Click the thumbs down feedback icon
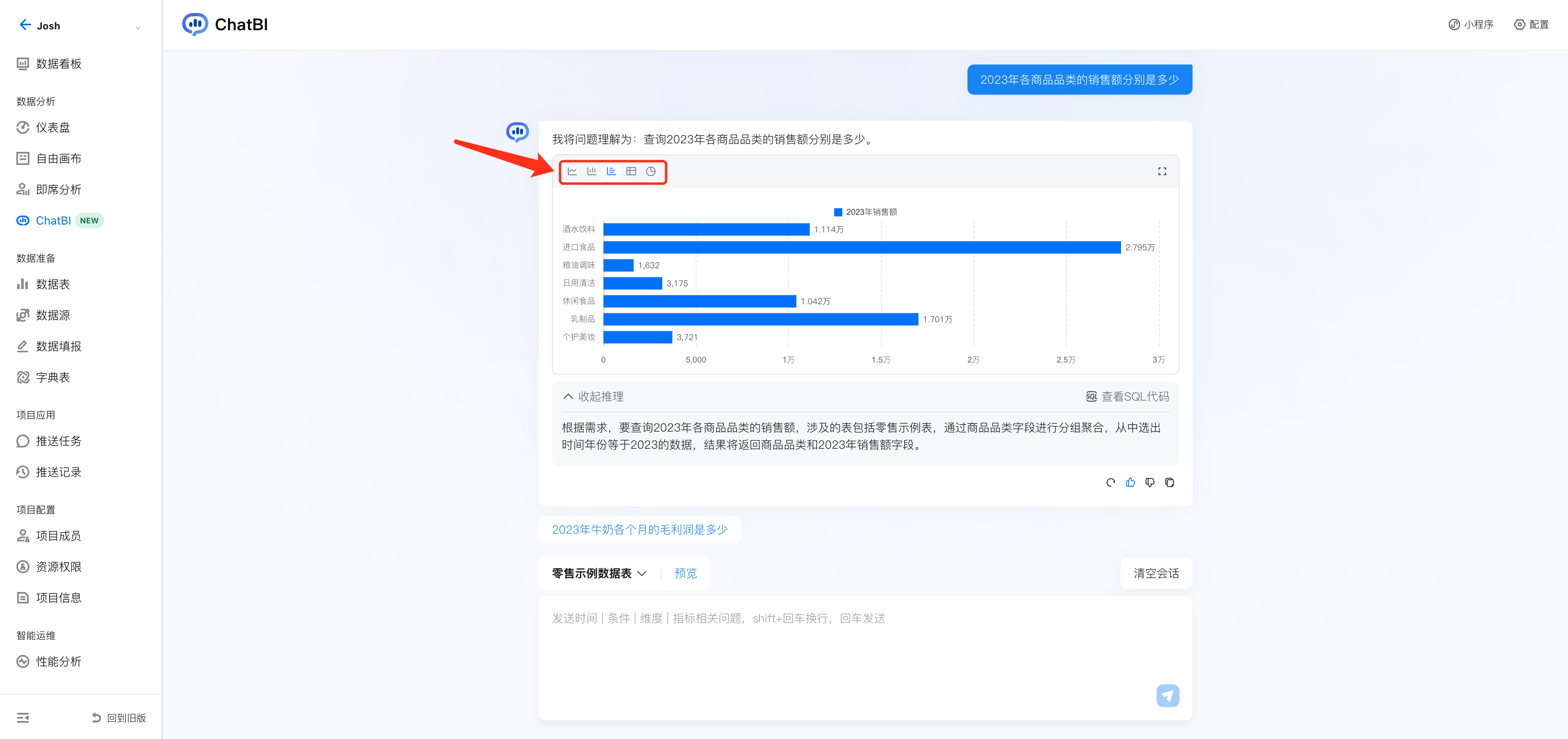The image size is (1568, 739). pyautogui.click(x=1149, y=482)
